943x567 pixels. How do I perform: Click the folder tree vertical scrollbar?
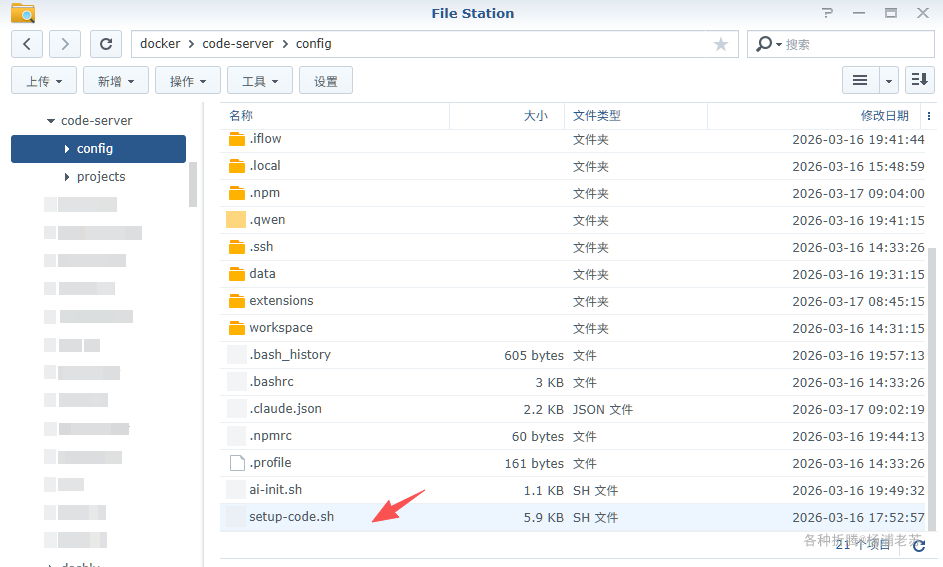tap(193, 185)
